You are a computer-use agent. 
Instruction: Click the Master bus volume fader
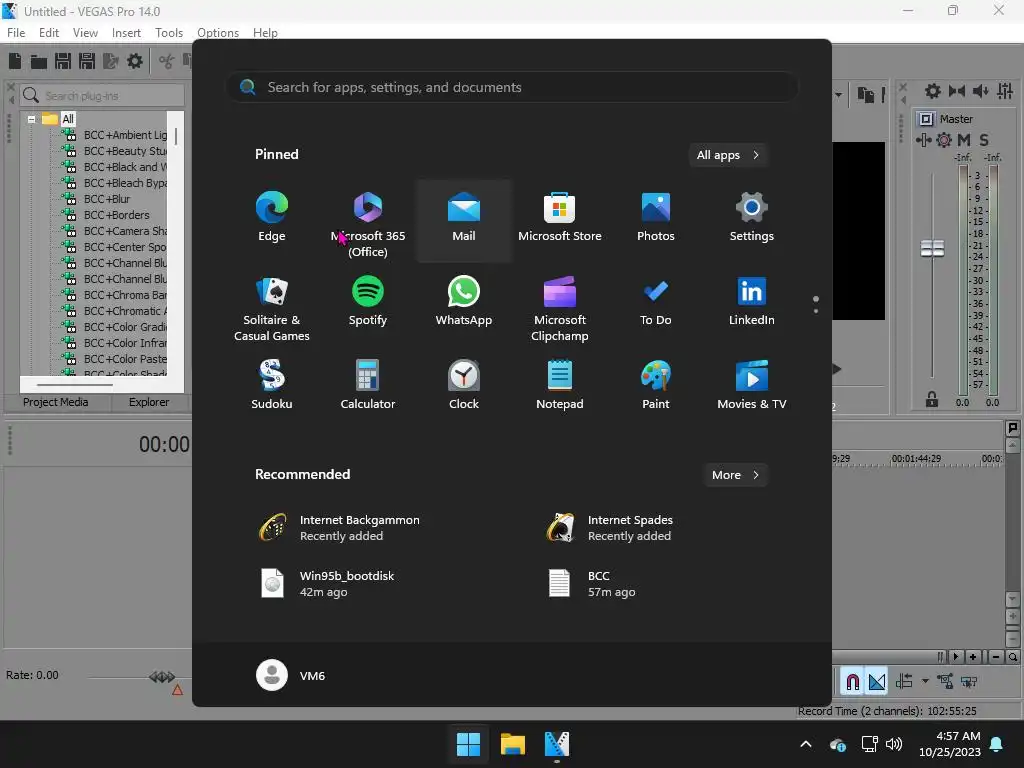(932, 248)
